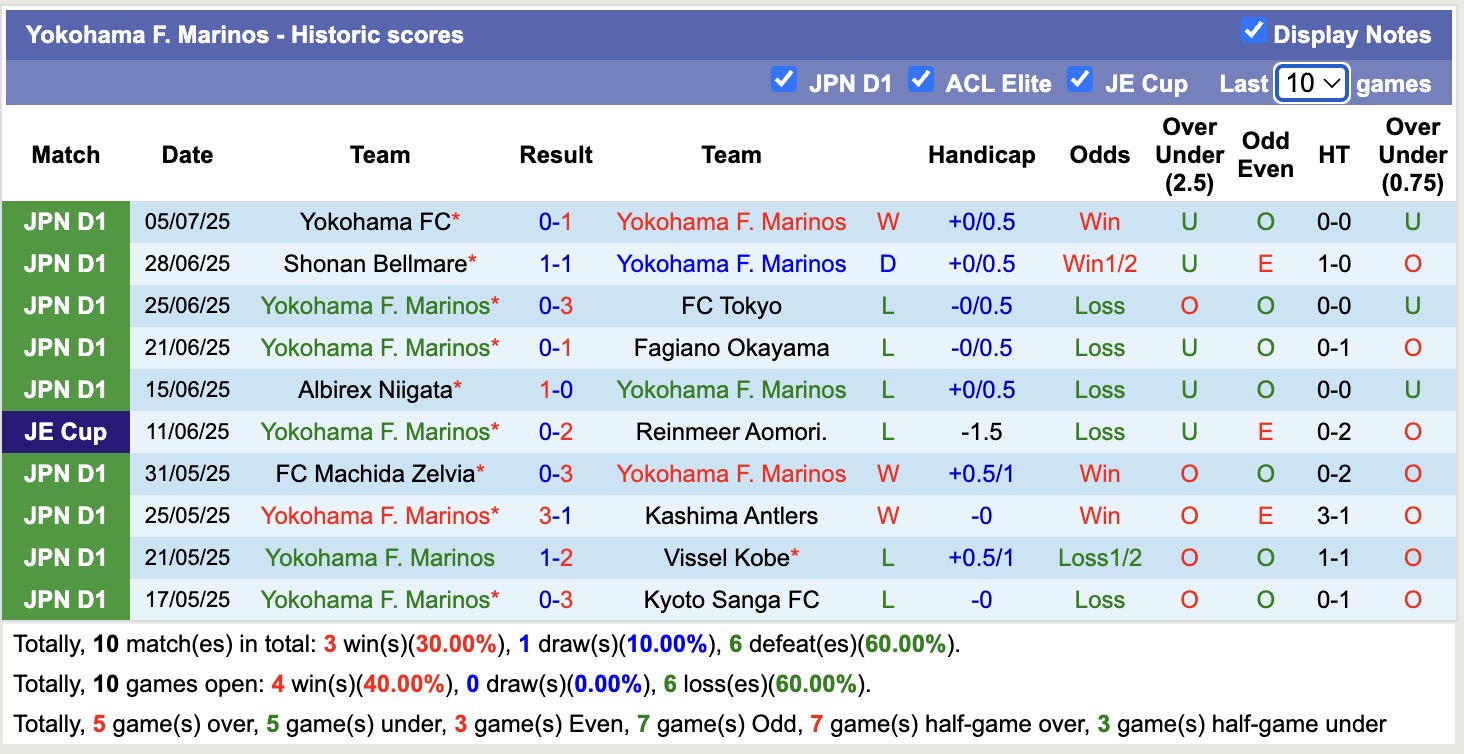Click the JPN D1 badge on the 31/05/25 row

click(x=65, y=474)
